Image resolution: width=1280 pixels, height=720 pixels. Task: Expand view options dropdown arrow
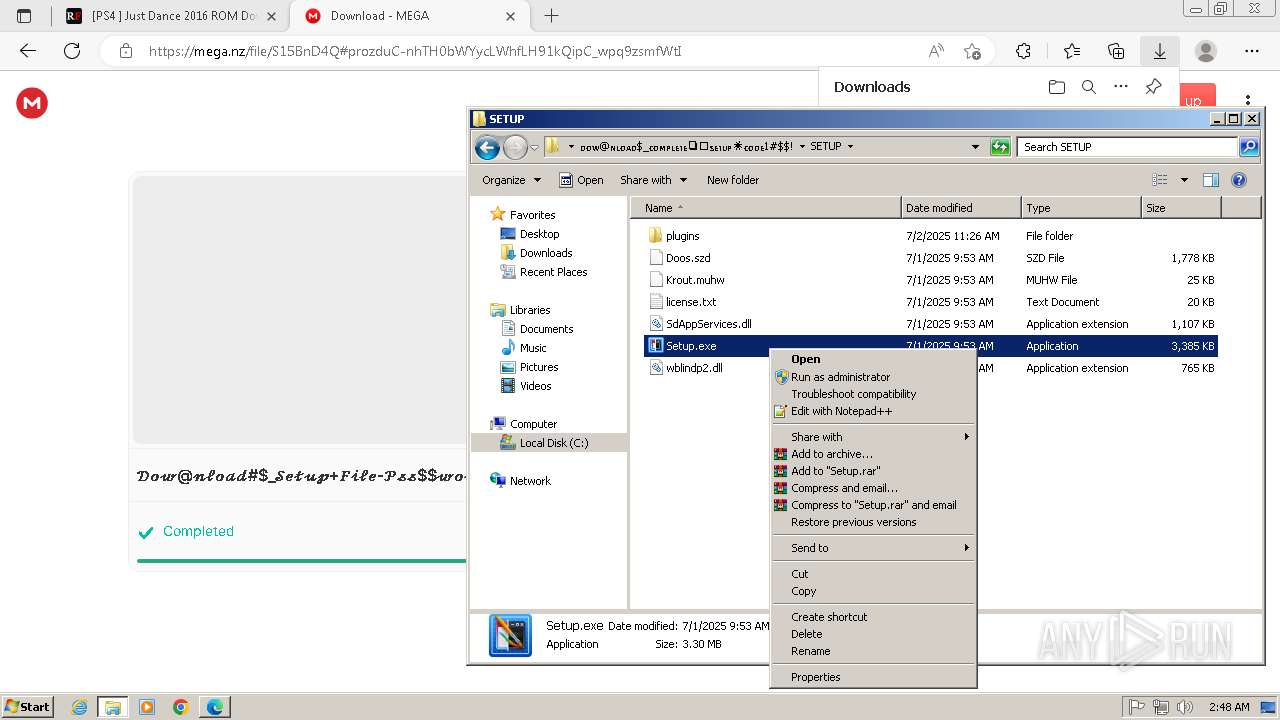click(1184, 180)
